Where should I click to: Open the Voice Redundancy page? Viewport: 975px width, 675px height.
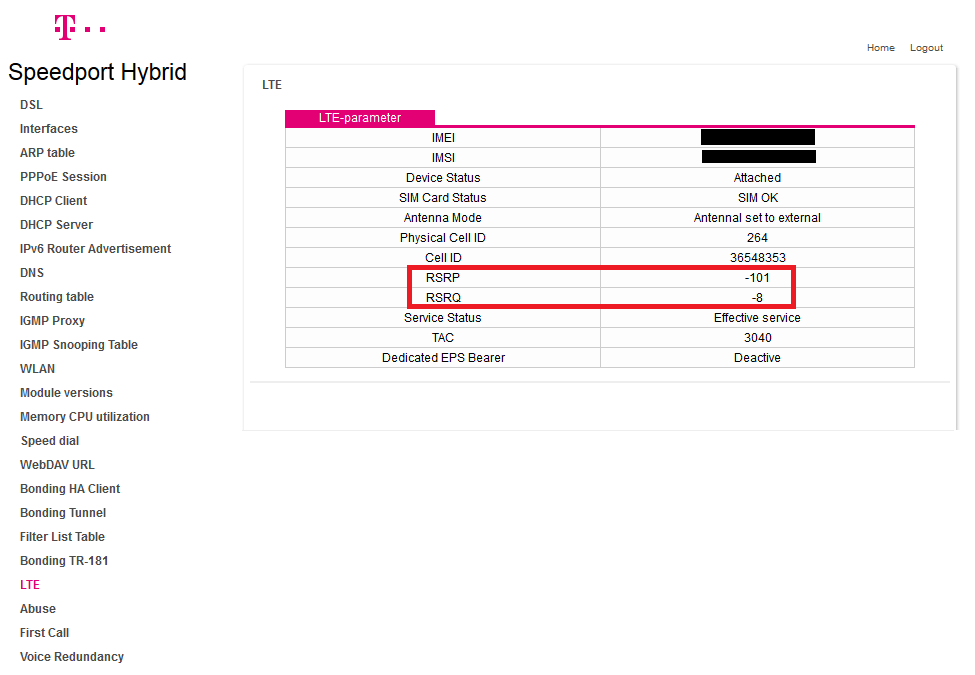(72, 657)
